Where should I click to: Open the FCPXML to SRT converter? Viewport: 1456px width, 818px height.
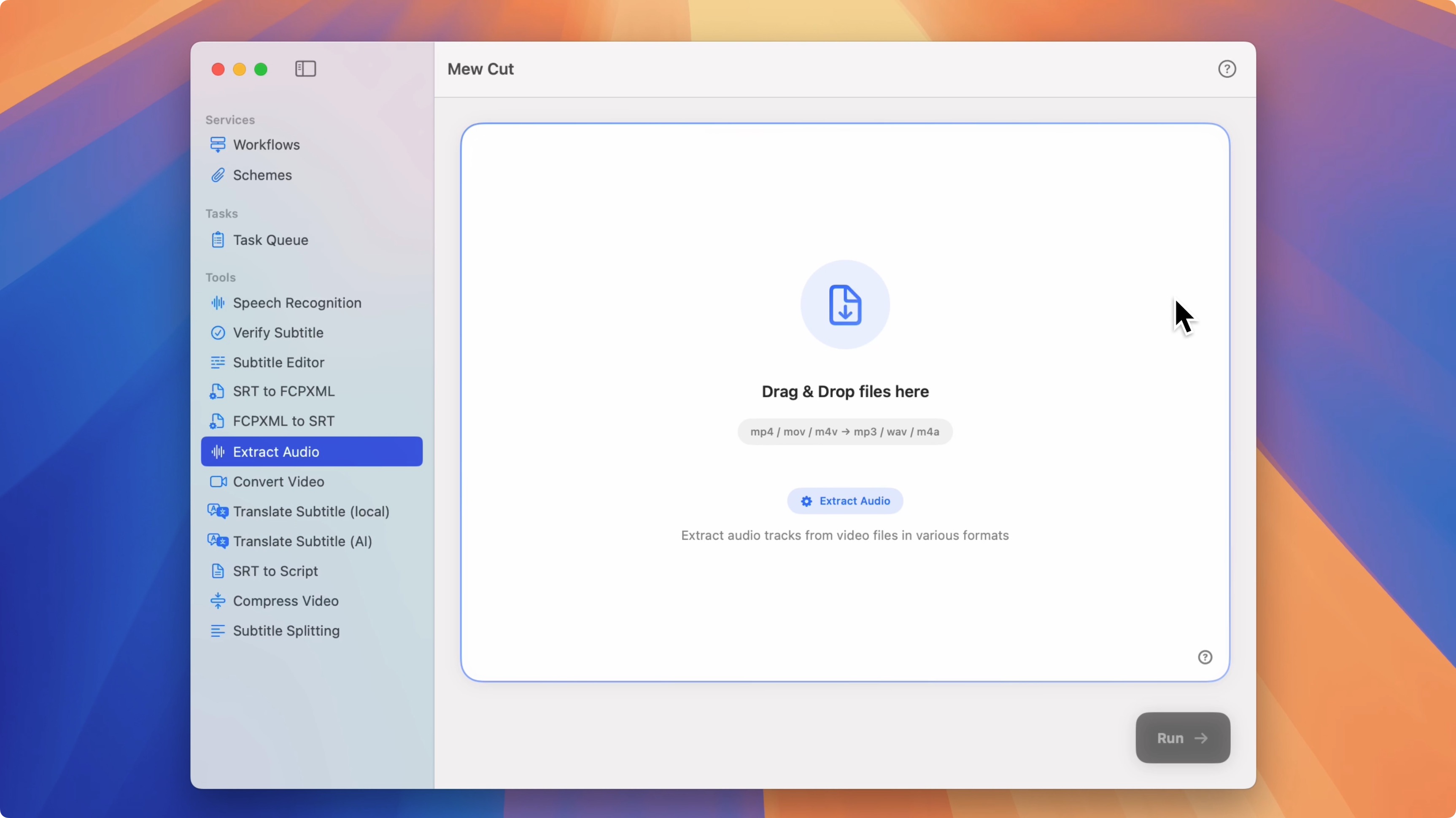click(x=283, y=421)
